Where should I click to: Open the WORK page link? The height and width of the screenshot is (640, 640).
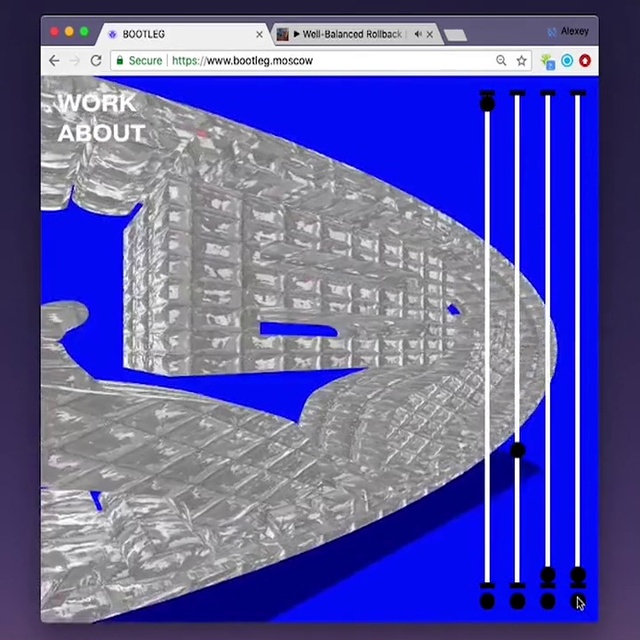[x=96, y=103]
